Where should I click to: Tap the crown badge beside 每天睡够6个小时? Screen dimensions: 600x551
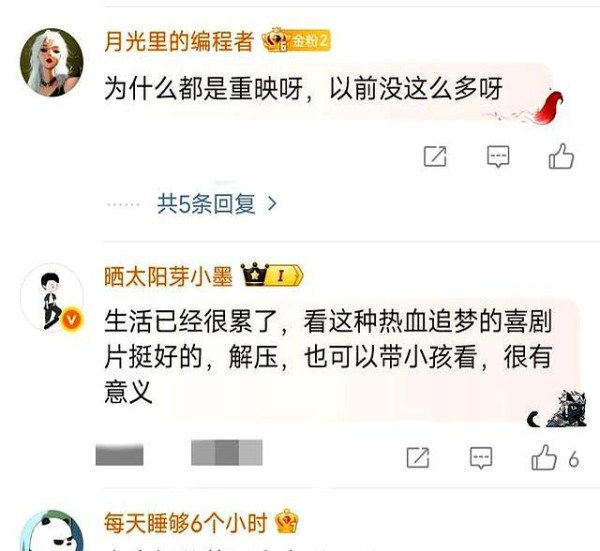287,521
